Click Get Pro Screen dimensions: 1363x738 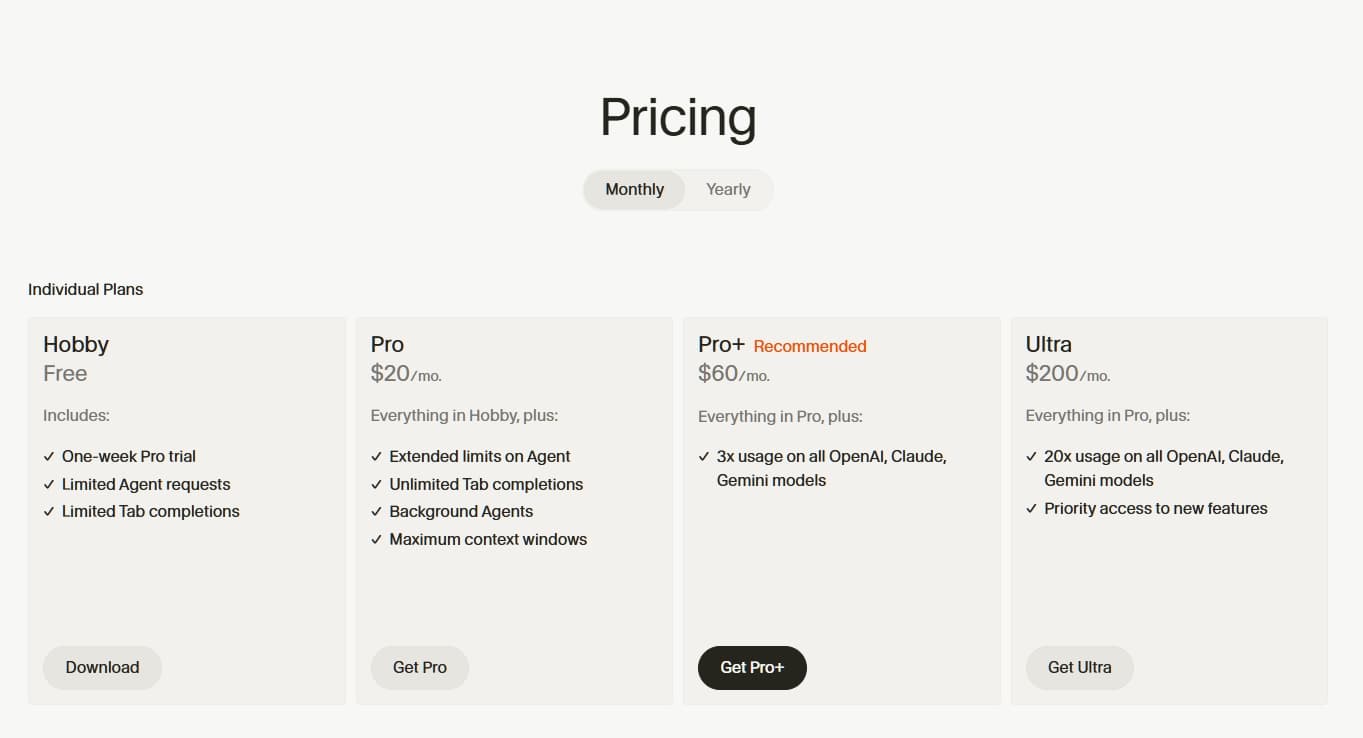(419, 667)
